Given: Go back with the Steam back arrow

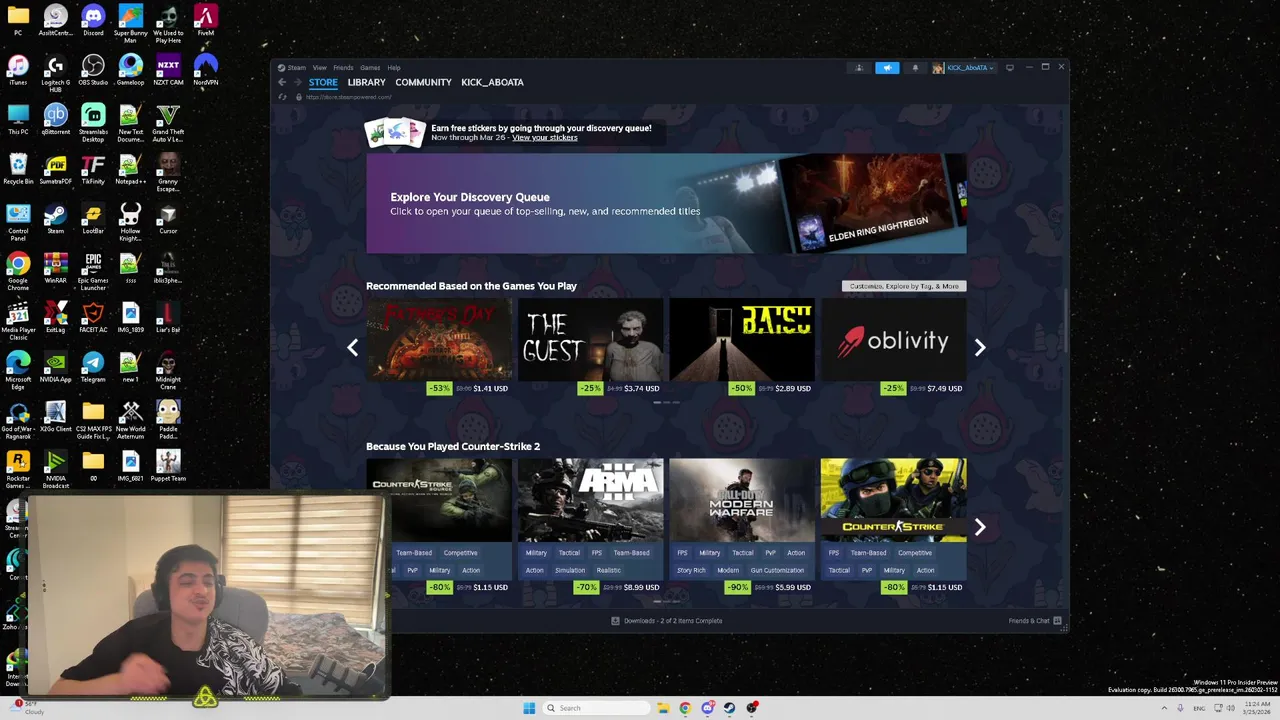Looking at the screenshot, I should pos(282,82).
